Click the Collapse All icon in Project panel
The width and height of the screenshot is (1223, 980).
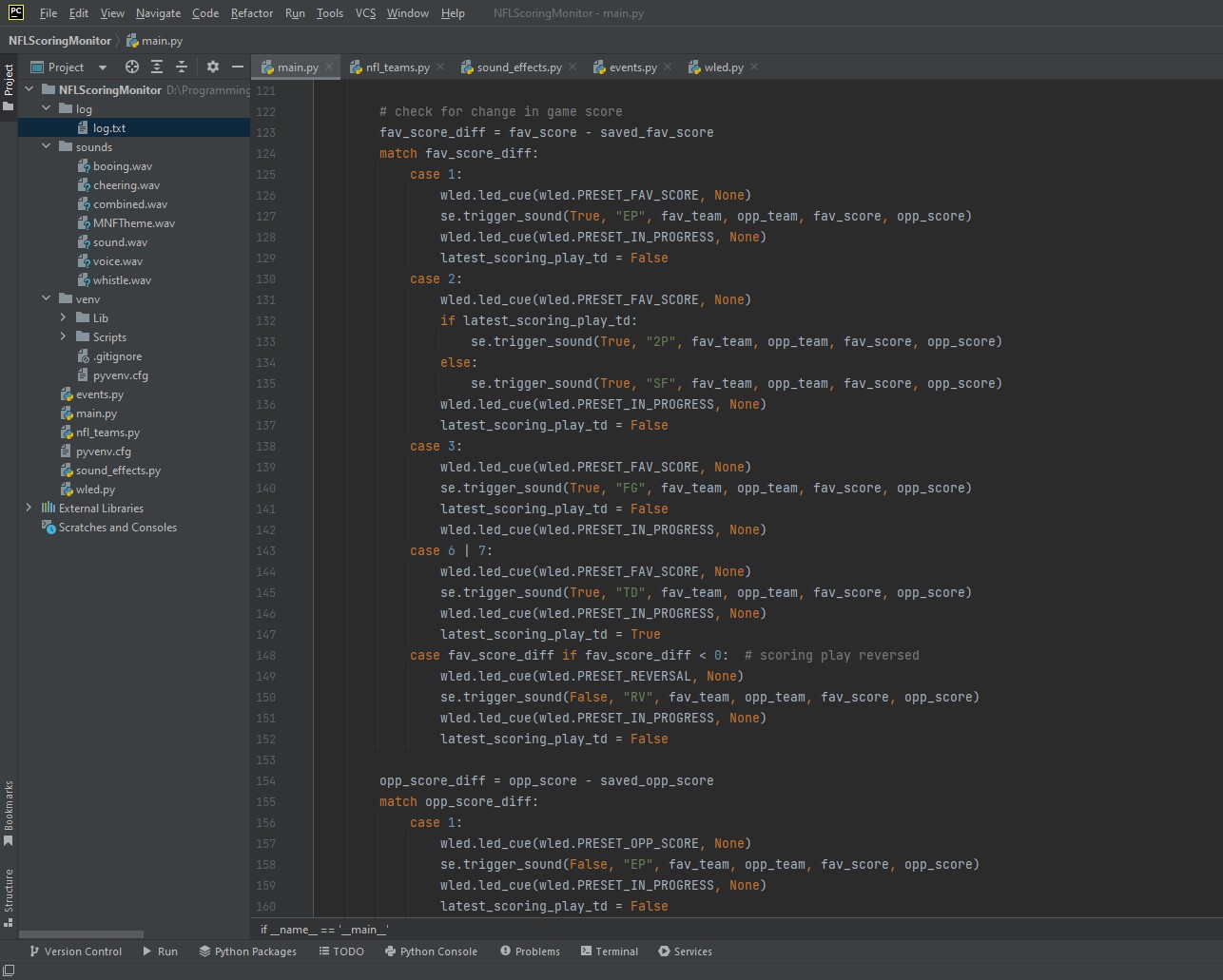click(x=182, y=67)
